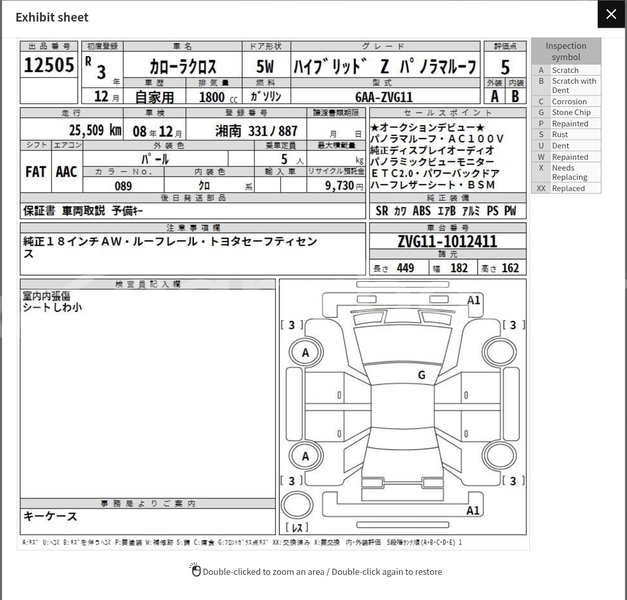Viewport: 627px width, 600px height.
Task: Click the Exhibit sheet title
Action: coord(52,17)
